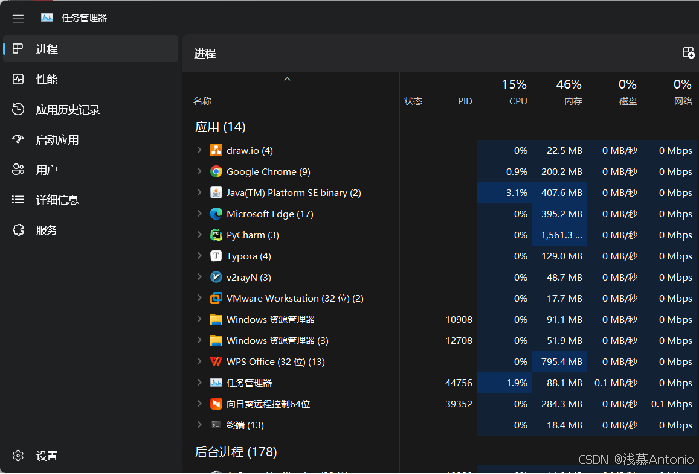
Task: Click the Typora icon
Action: pos(216,256)
